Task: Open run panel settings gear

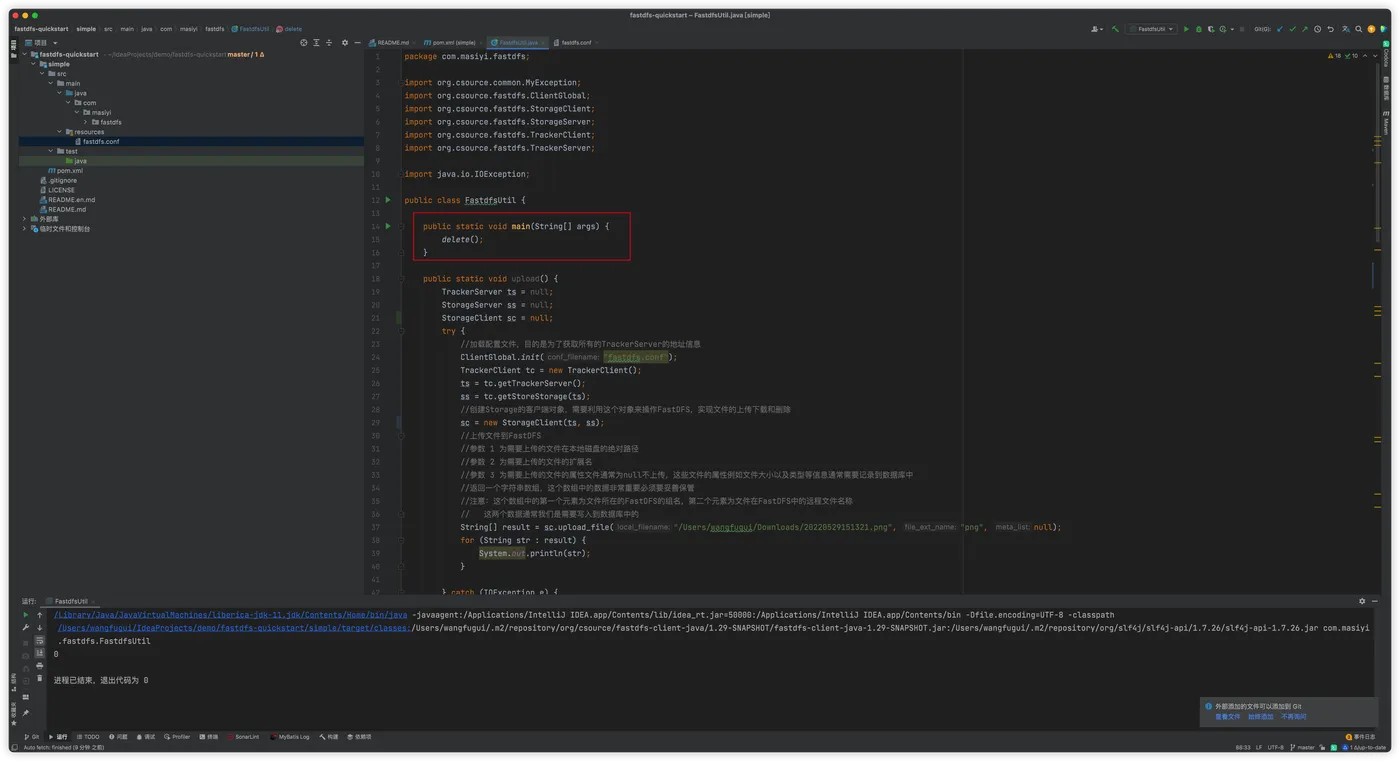Action: 1362,601
